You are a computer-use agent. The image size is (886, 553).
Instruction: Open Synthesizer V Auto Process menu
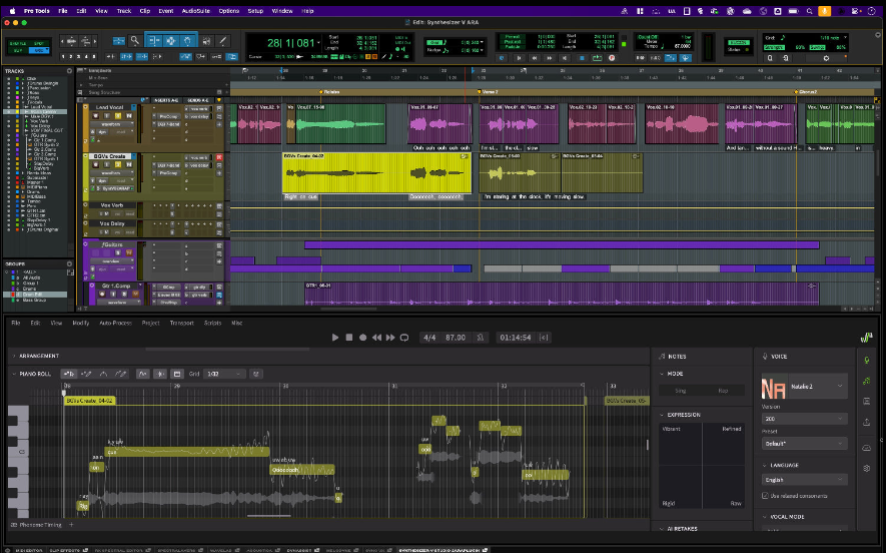(x=115, y=323)
